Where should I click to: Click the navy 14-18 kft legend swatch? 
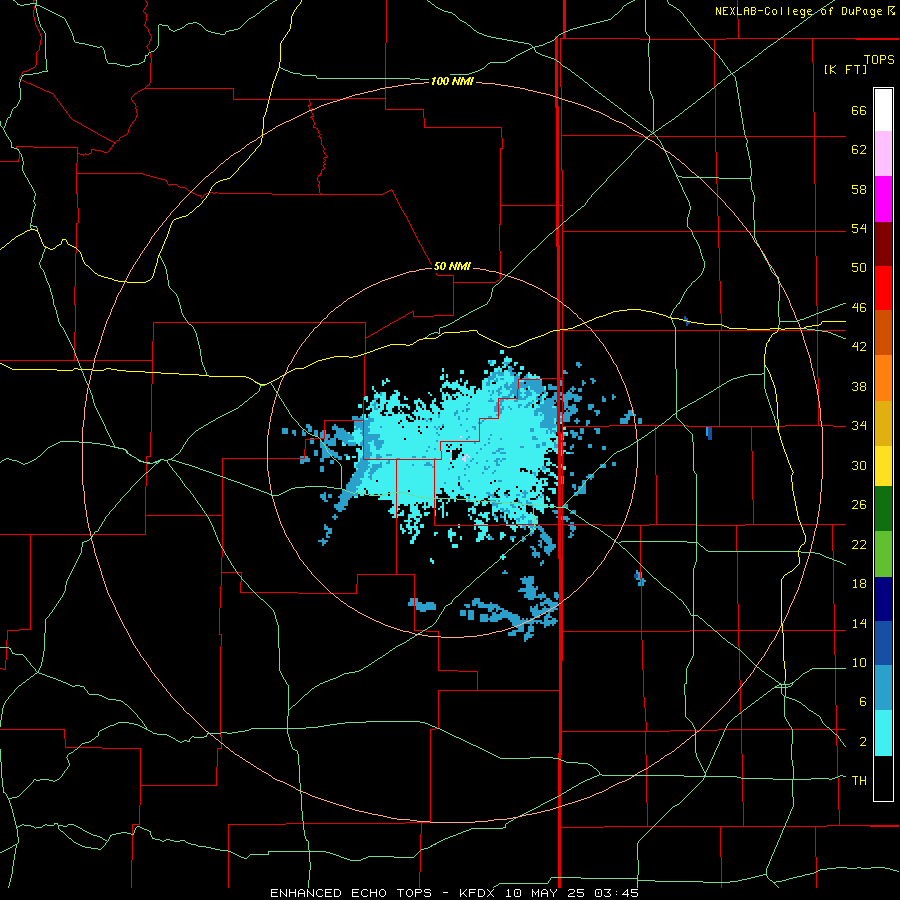(x=883, y=599)
